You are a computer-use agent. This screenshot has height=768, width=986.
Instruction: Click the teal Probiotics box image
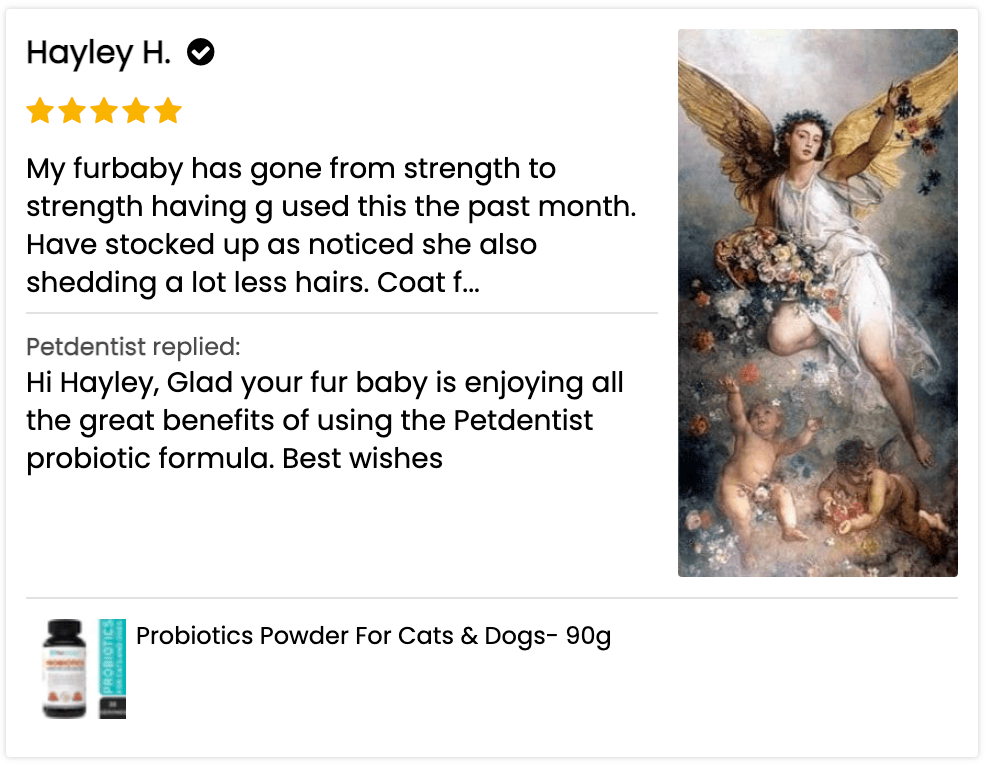(112, 668)
